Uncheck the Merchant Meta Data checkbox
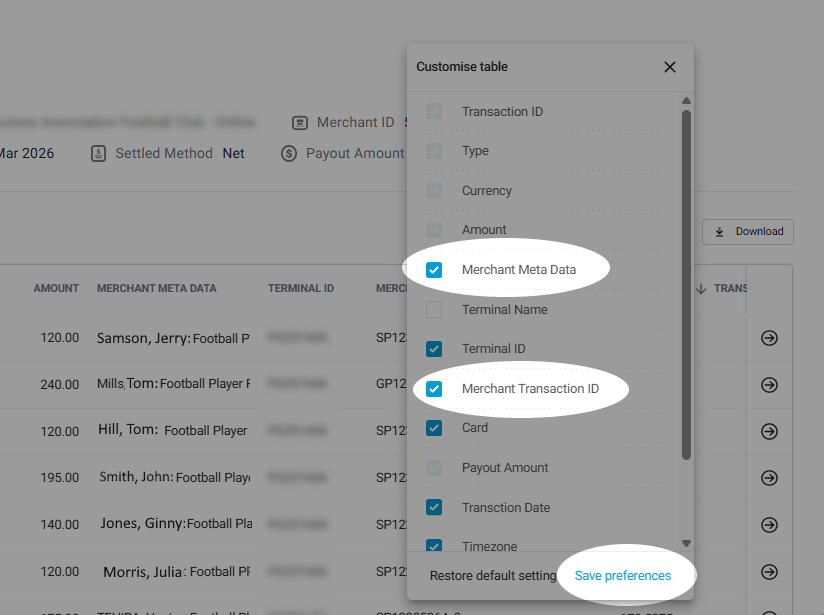824x615 pixels. (x=434, y=270)
